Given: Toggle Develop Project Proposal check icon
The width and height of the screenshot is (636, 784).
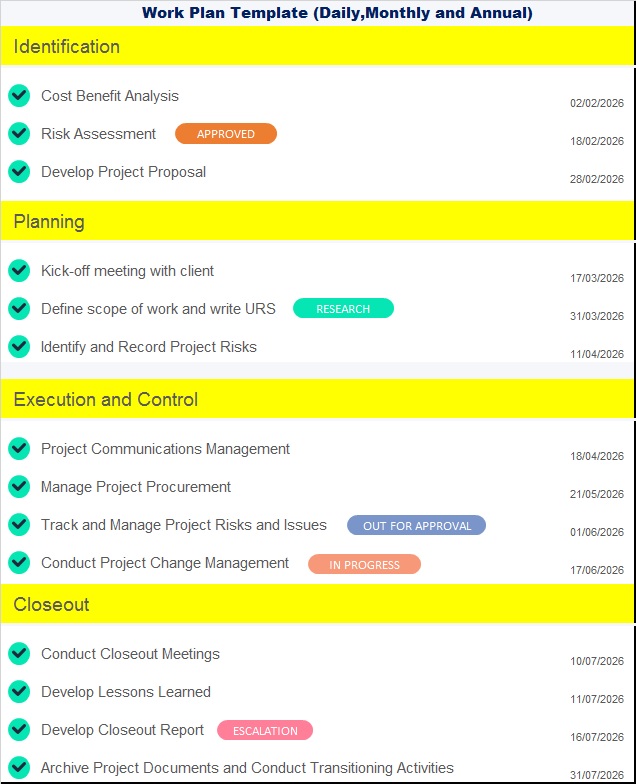Looking at the screenshot, I should click(19, 172).
